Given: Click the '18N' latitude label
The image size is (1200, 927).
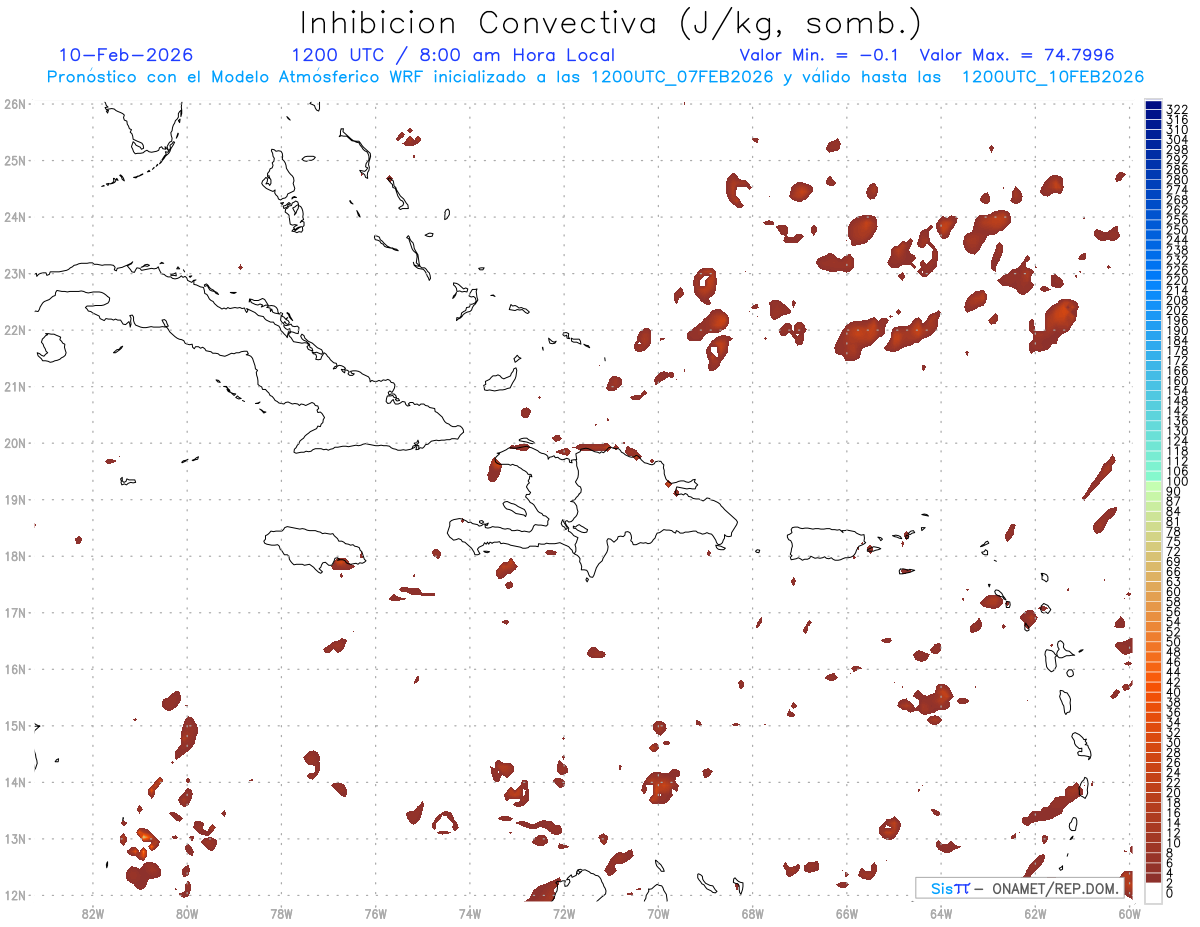Looking at the screenshot, I should click(x=15, y=556).
